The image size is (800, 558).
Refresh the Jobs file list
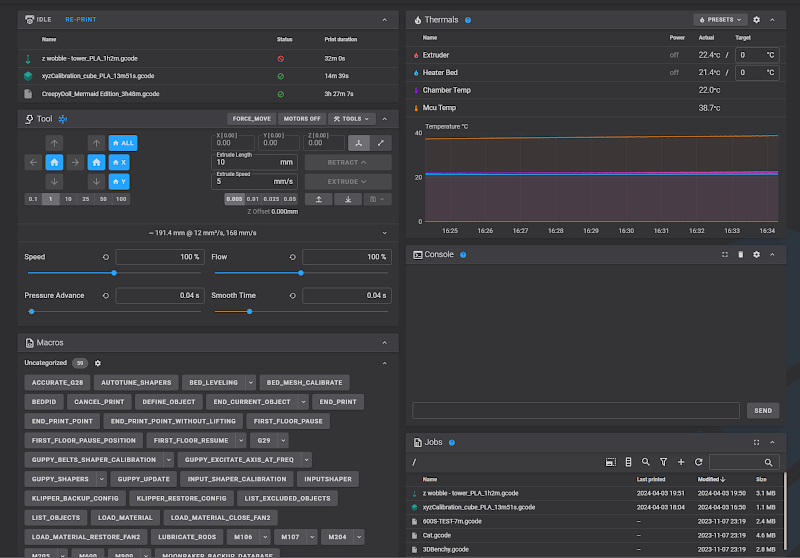(x=698, y=462)
